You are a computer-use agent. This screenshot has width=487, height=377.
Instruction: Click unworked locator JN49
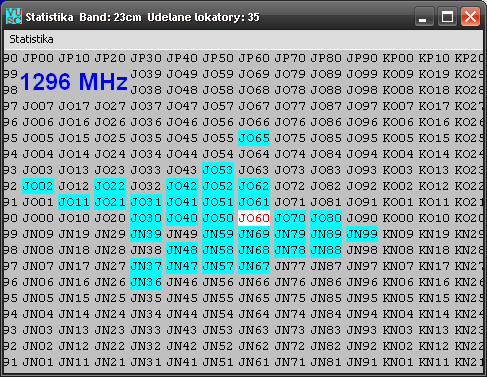coord(182,234)
